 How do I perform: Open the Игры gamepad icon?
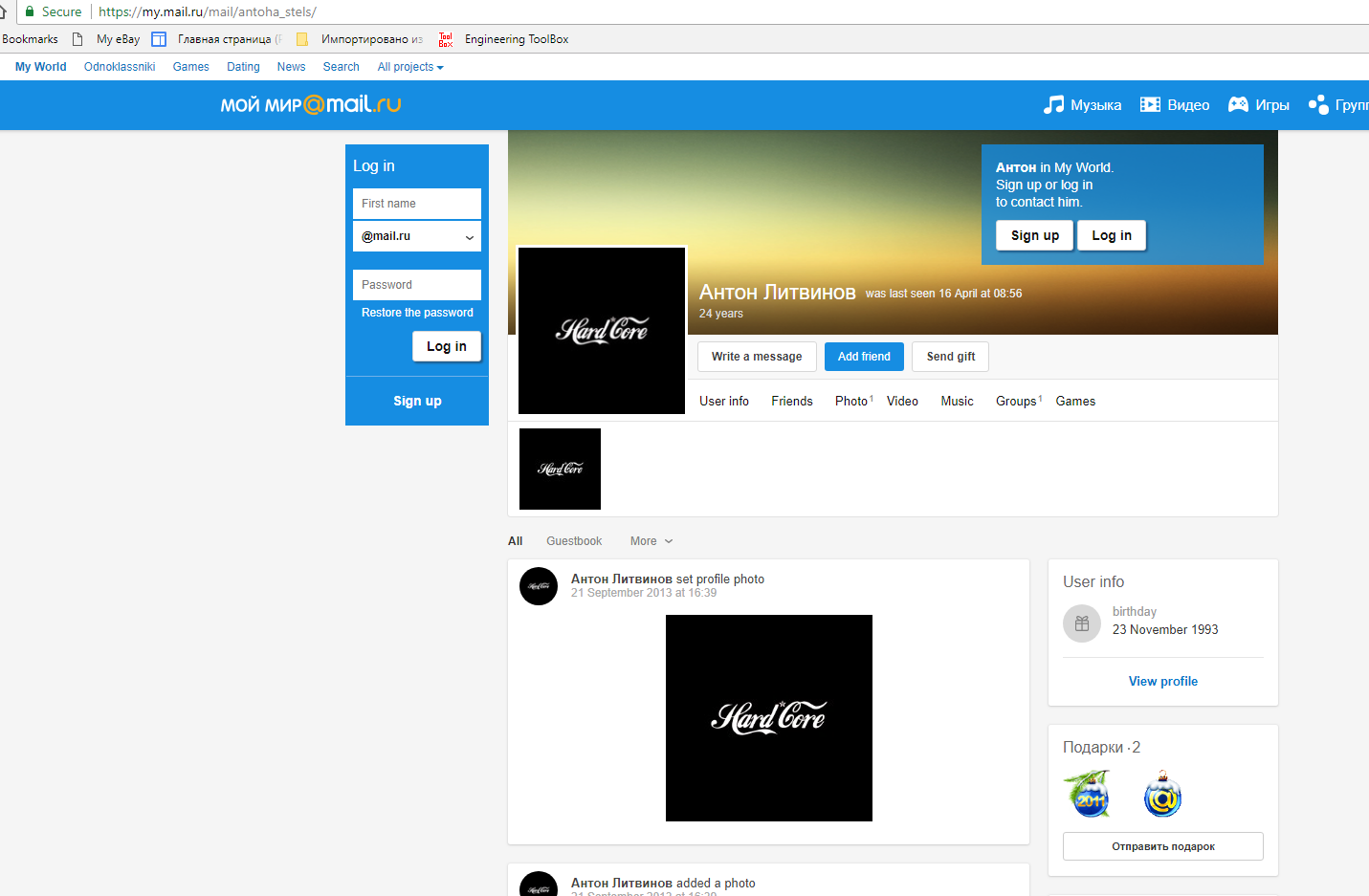click(1238, 104)
